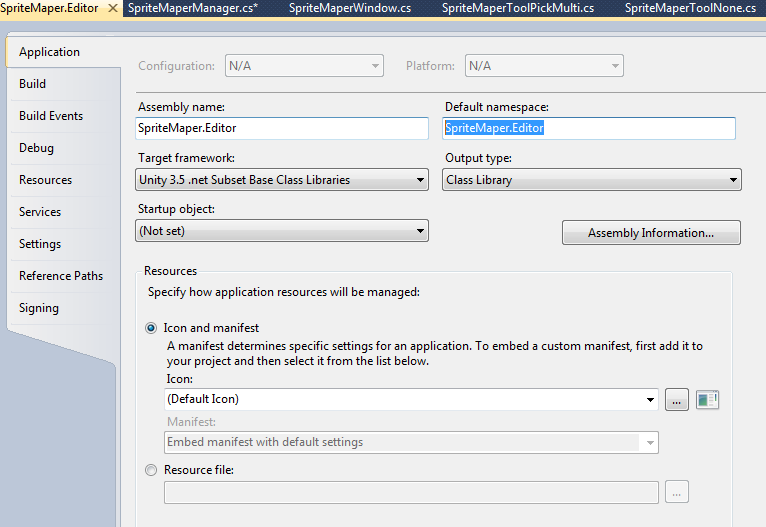Image resolution: width=766 pixels, height=527 pixels.
Task: Open the Output type dropdown
Action: pyautogui.click(x=592, y=180)
